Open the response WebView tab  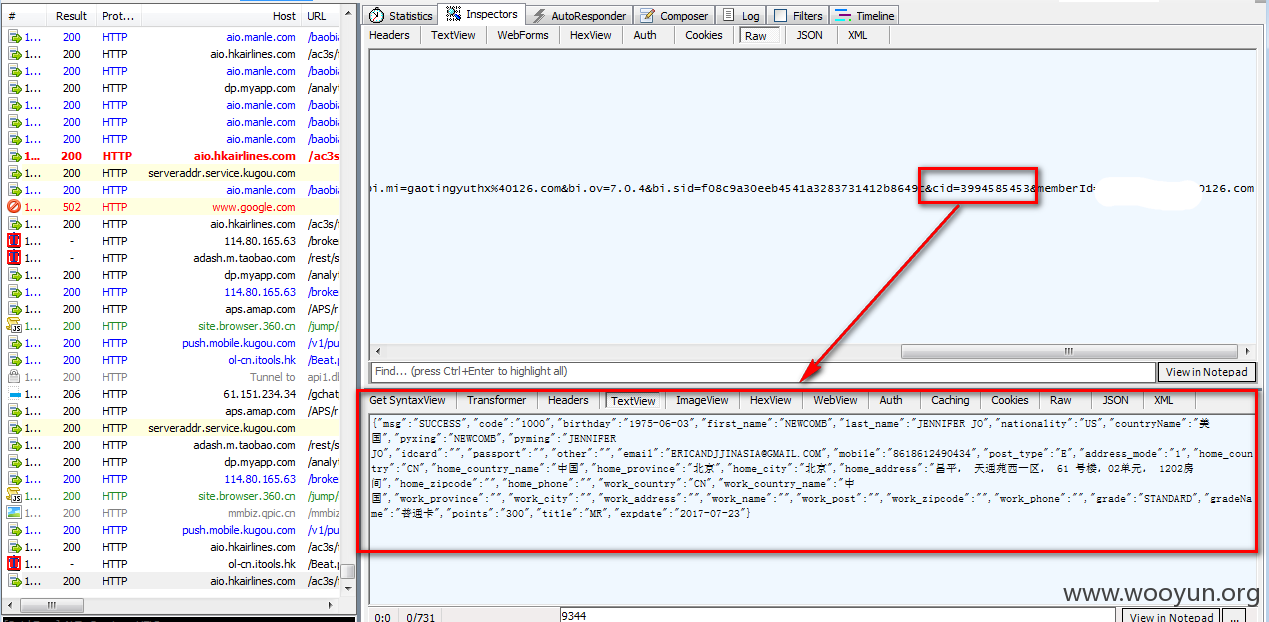point(836,400)
